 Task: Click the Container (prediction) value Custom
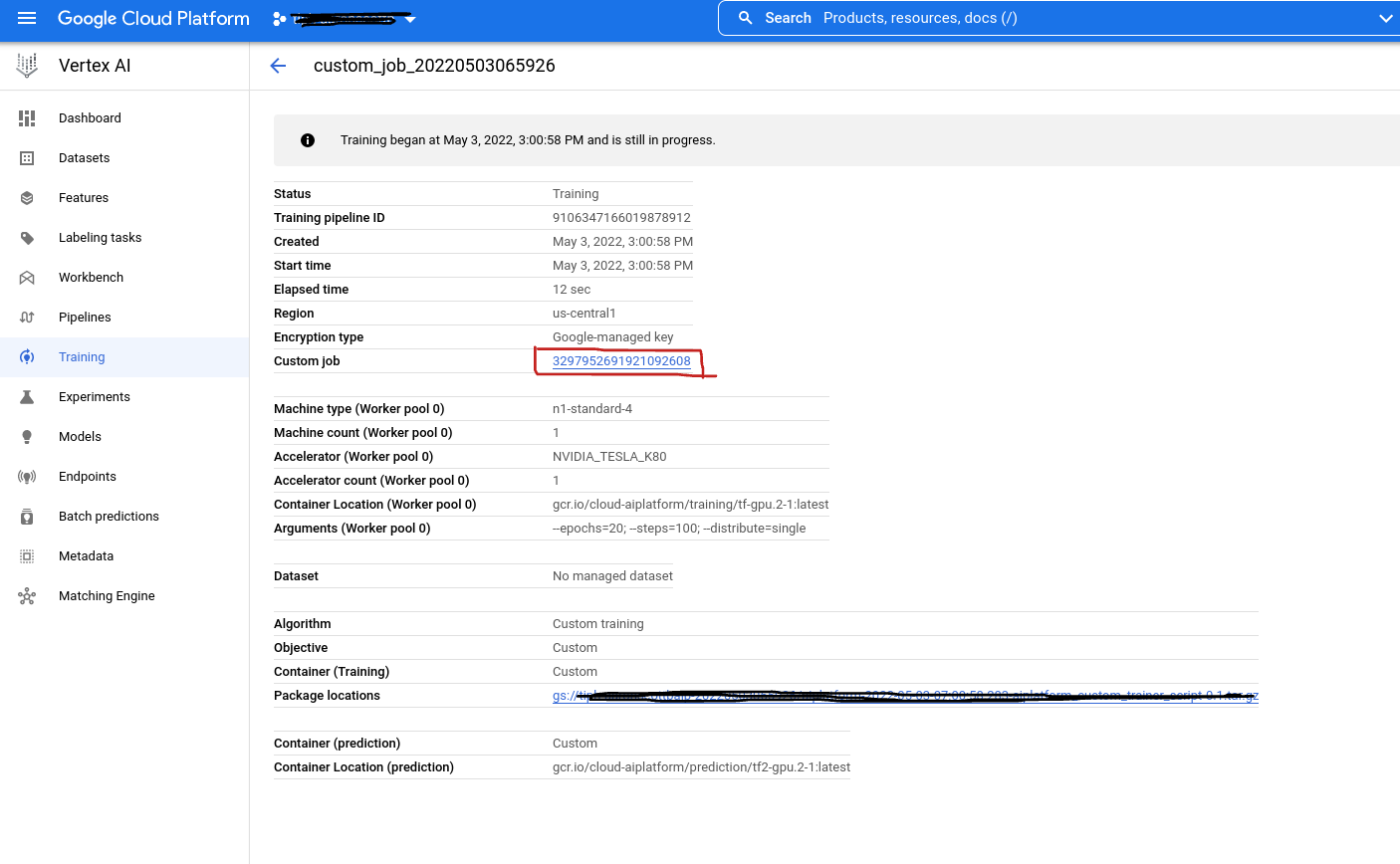pos(576,744)
